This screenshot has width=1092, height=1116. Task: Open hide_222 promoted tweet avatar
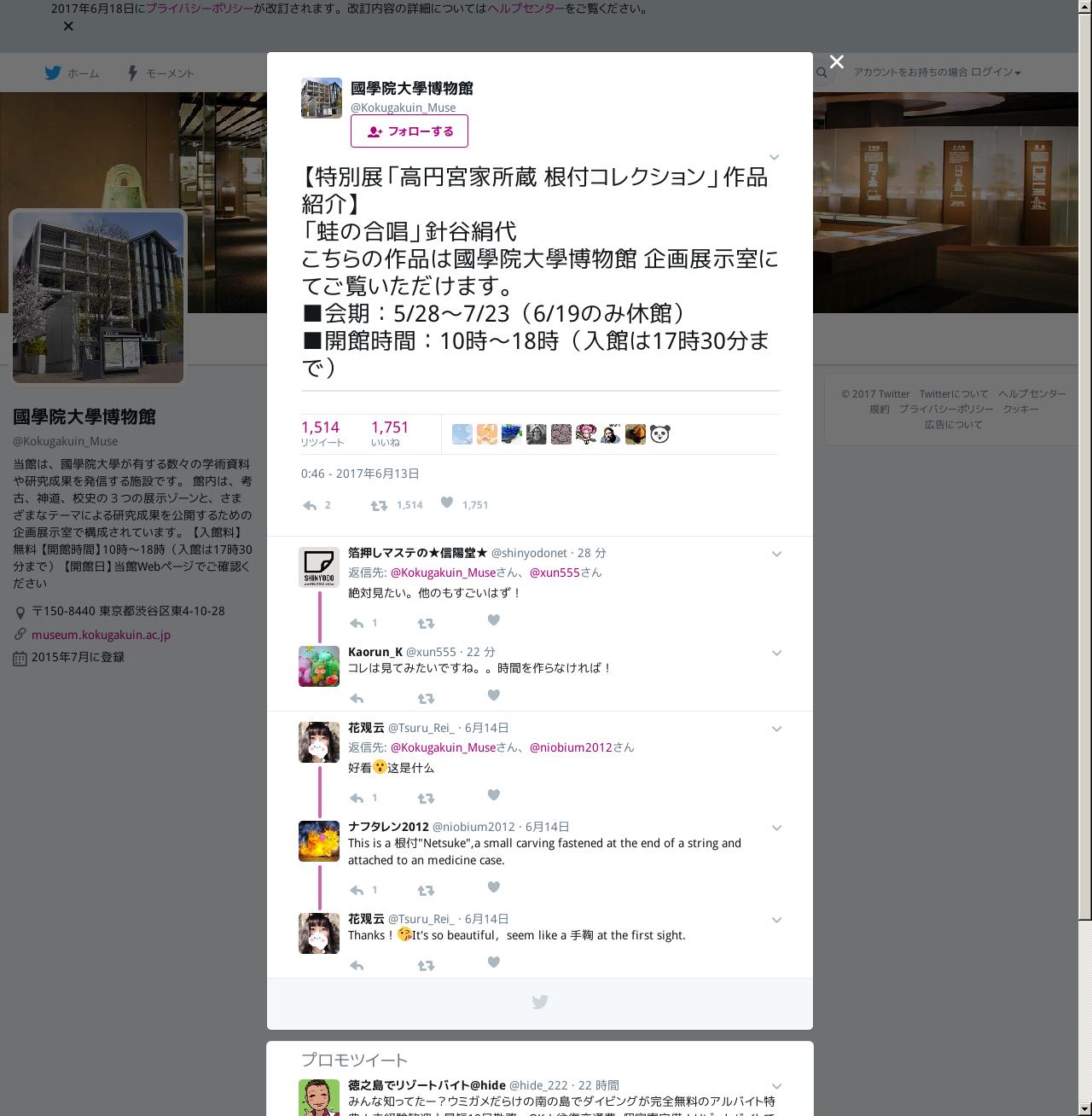tap(319, 1098)
